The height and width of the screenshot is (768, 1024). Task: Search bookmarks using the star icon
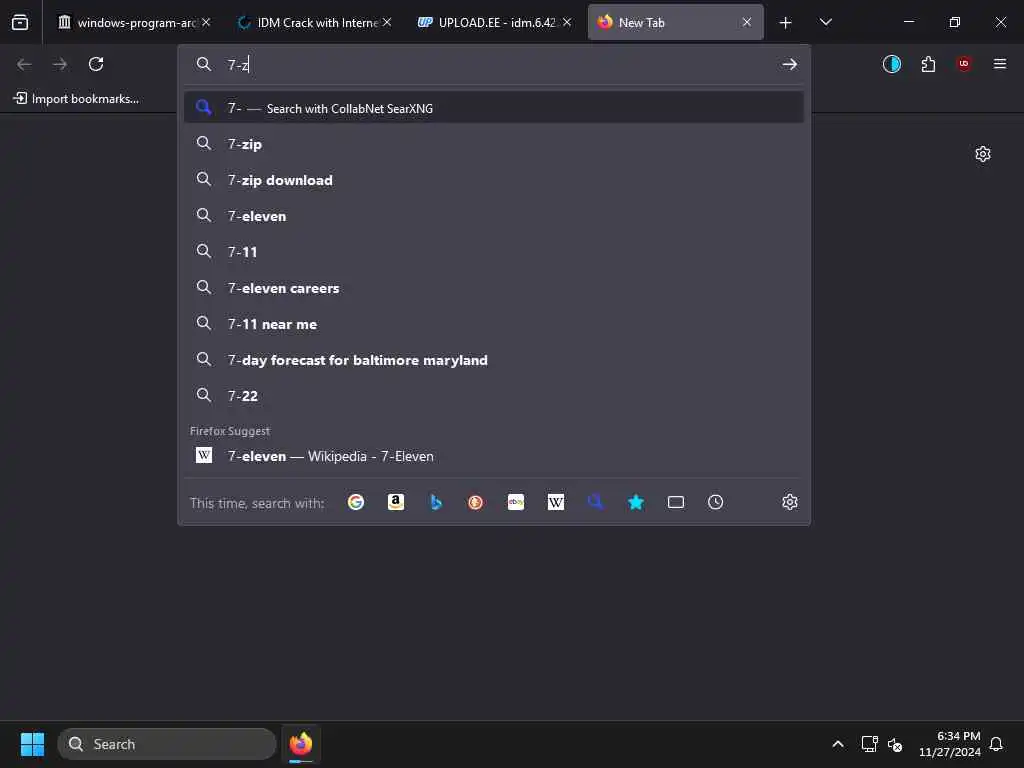(x=636, y=502)
